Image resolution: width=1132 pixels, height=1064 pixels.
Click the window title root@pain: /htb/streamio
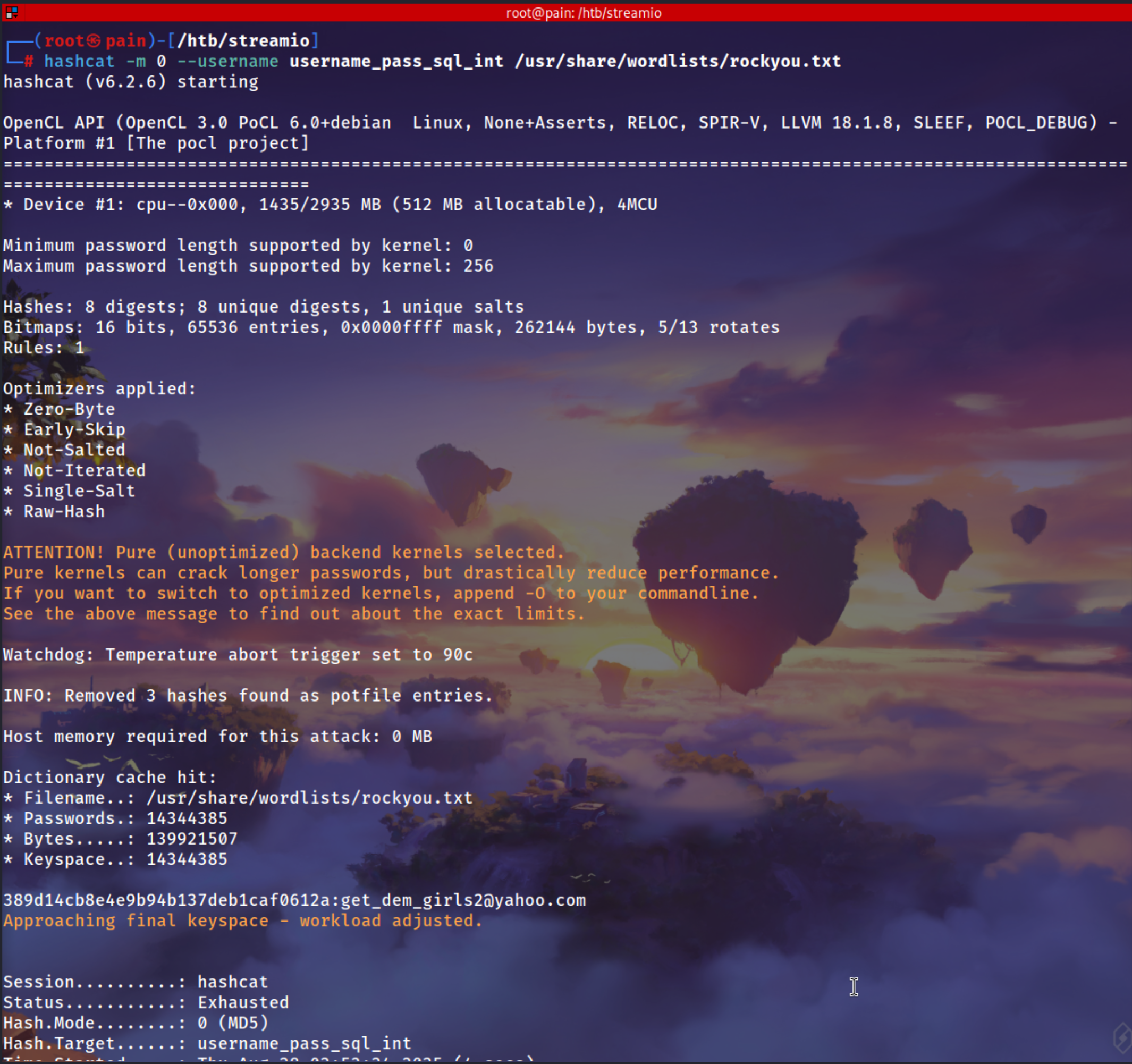click(583, 13)
